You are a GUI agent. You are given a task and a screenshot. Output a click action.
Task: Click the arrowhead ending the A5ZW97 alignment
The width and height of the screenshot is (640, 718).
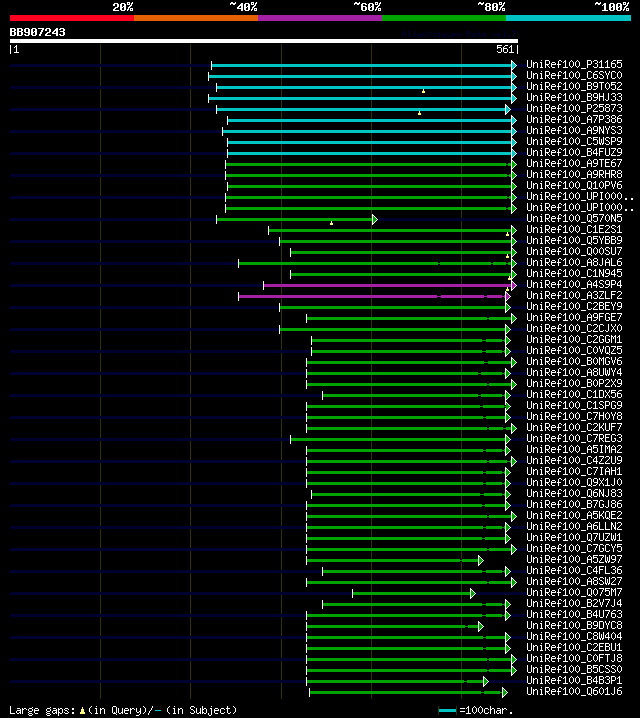point(480,560)
